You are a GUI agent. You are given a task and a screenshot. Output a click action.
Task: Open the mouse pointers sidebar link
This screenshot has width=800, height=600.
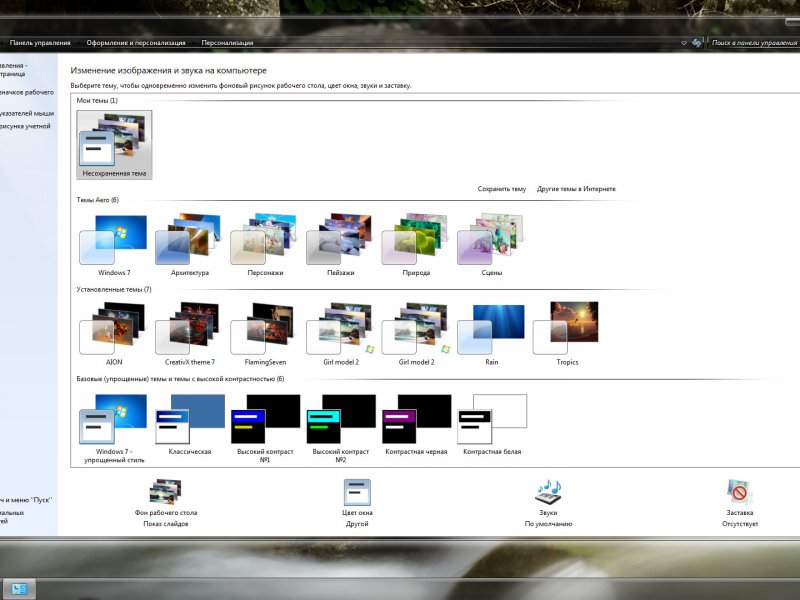[27, 113]
